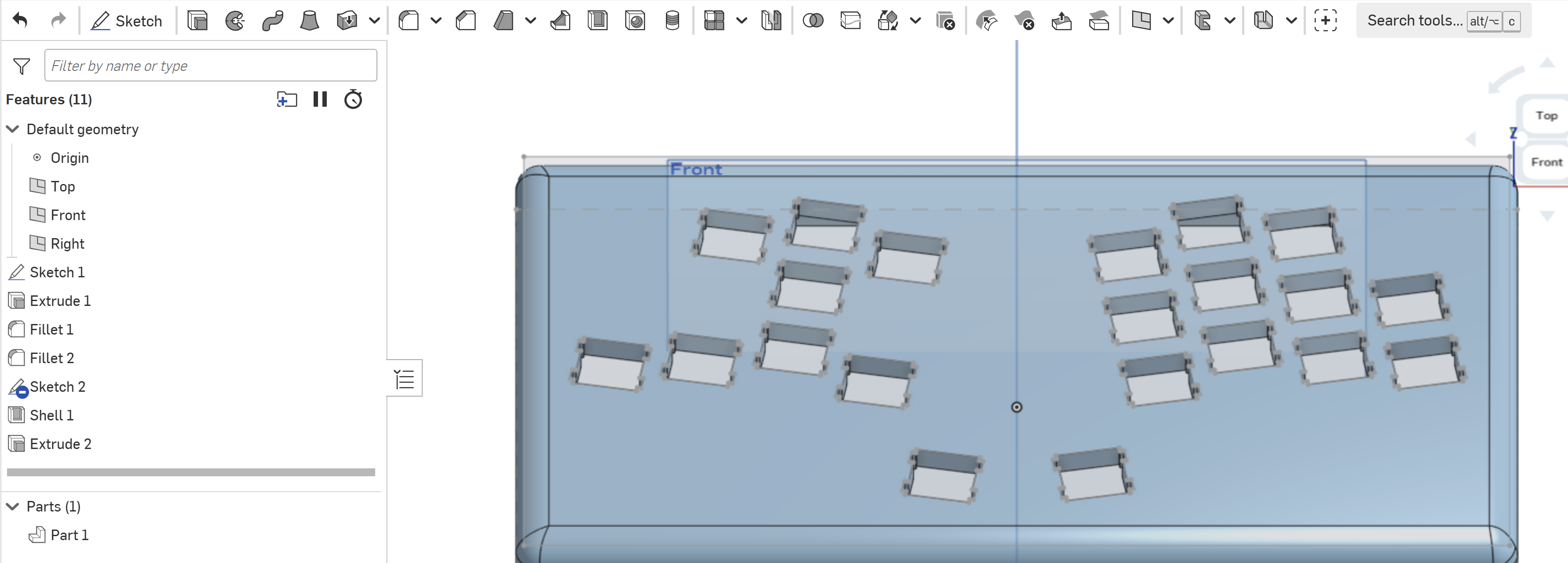The width and height of the screenshot is (1568, 563).
Task: Select the Boolean tool
Action: pos(813,20)
